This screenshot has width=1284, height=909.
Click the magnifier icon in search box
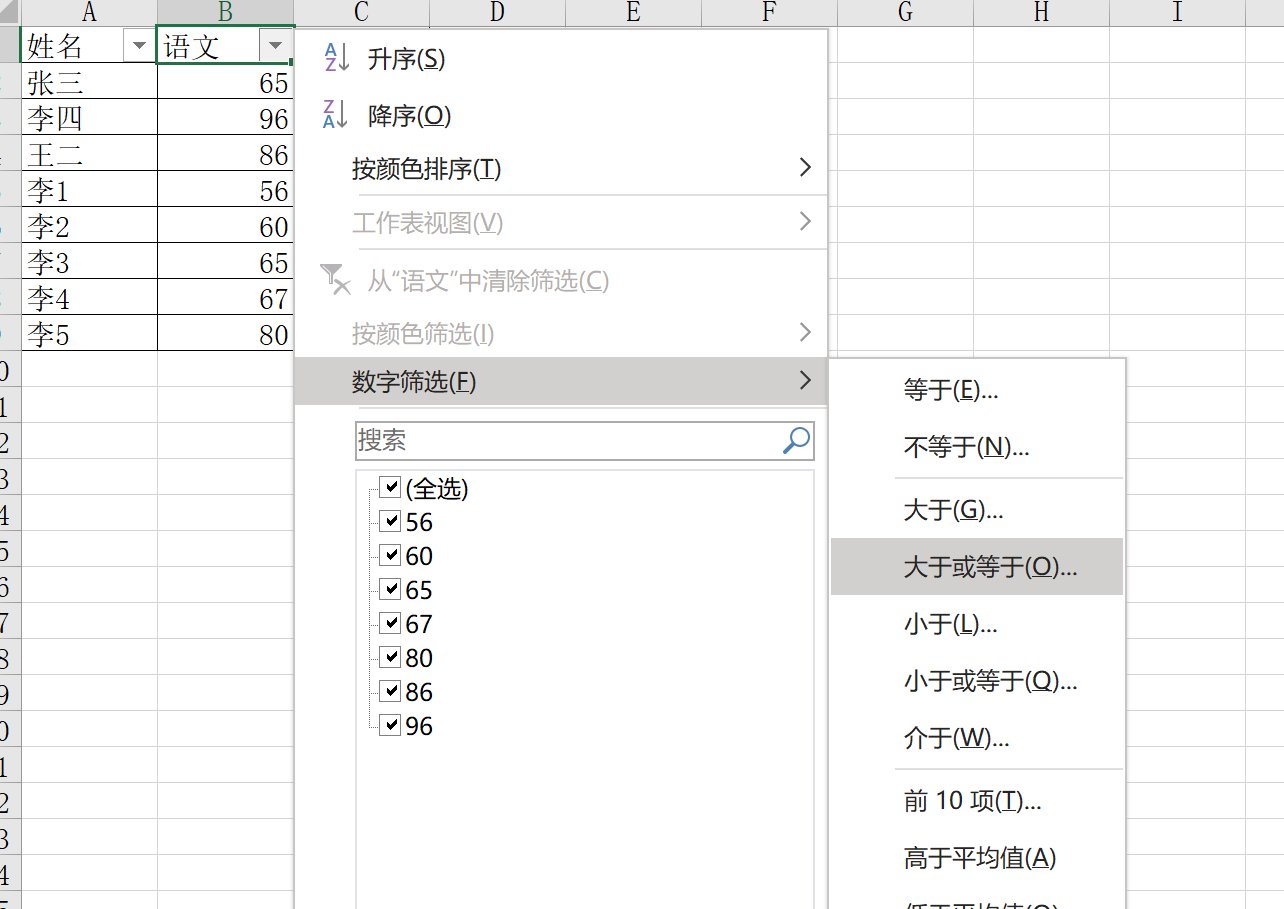pyautogui.click(x=796, y=441)
